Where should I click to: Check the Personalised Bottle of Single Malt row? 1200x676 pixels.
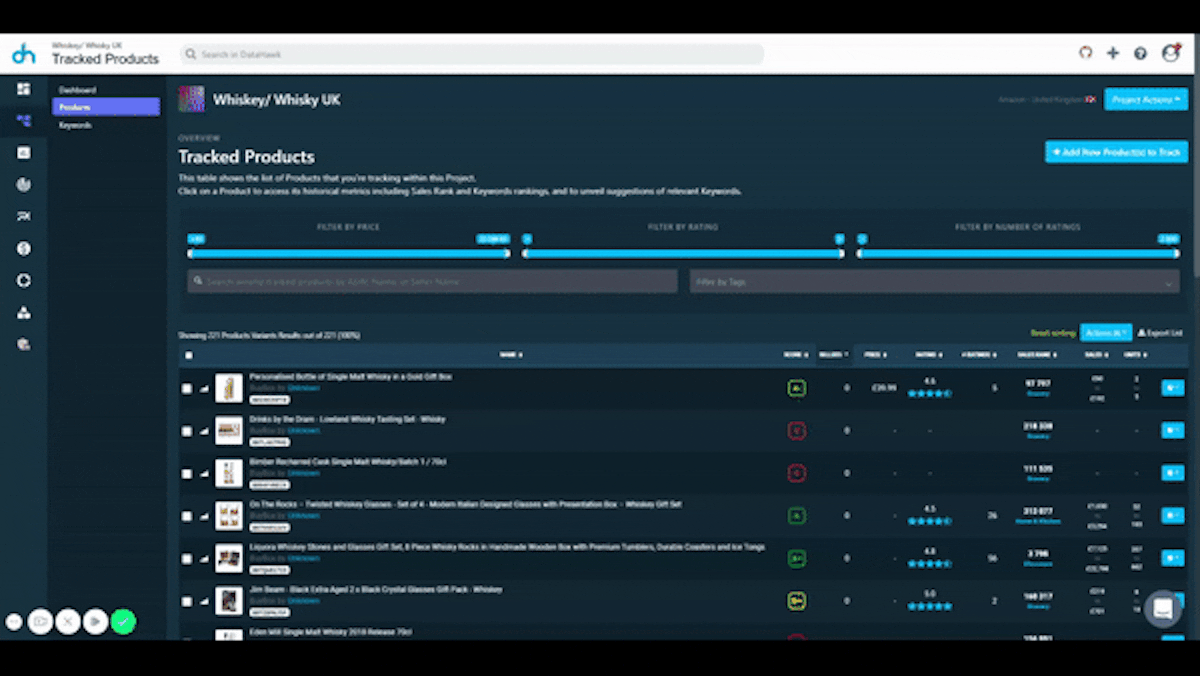click(187, 389)
